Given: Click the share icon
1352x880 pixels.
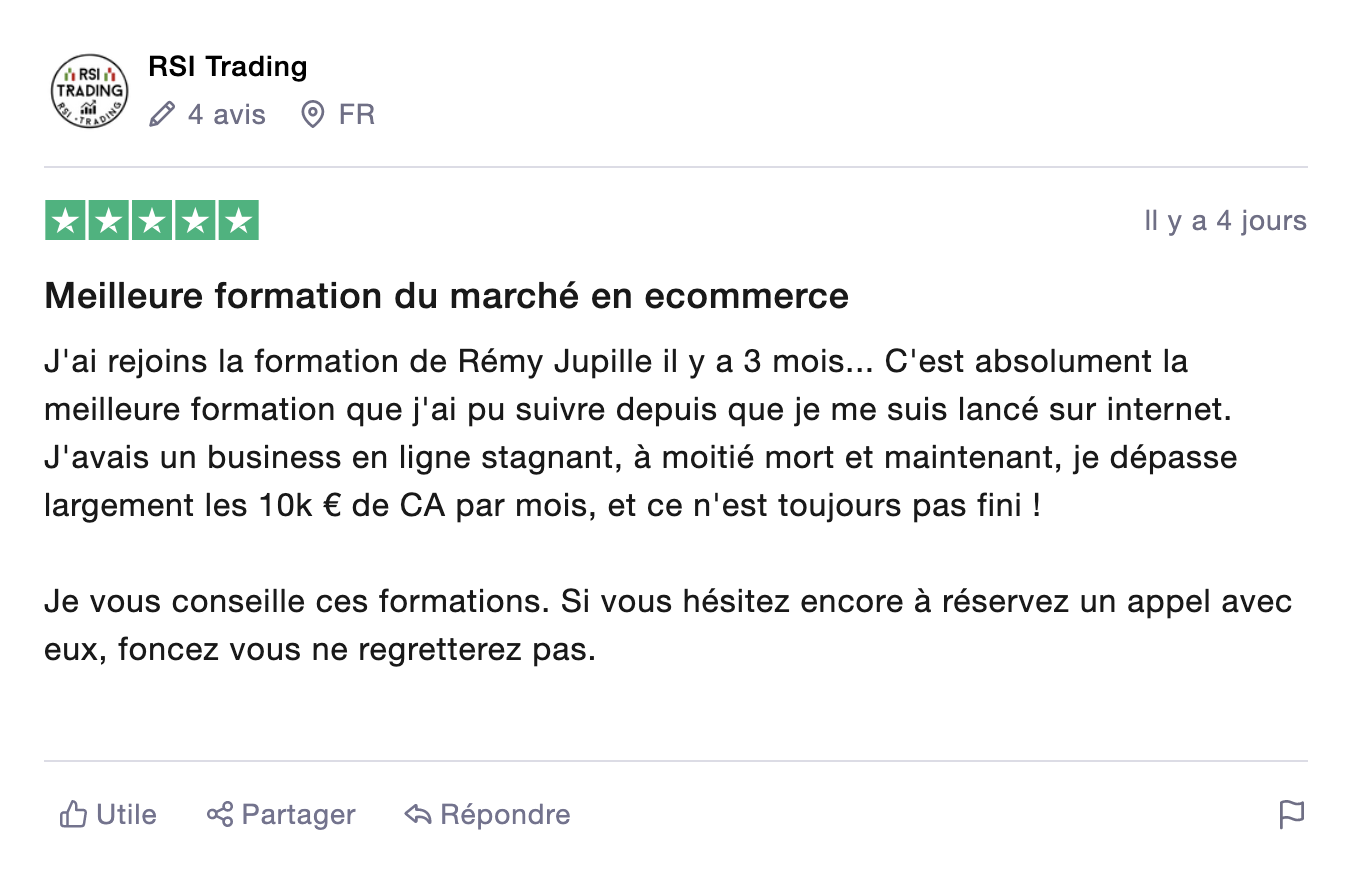Looking at the screenshot, I should tap(220, 815).
